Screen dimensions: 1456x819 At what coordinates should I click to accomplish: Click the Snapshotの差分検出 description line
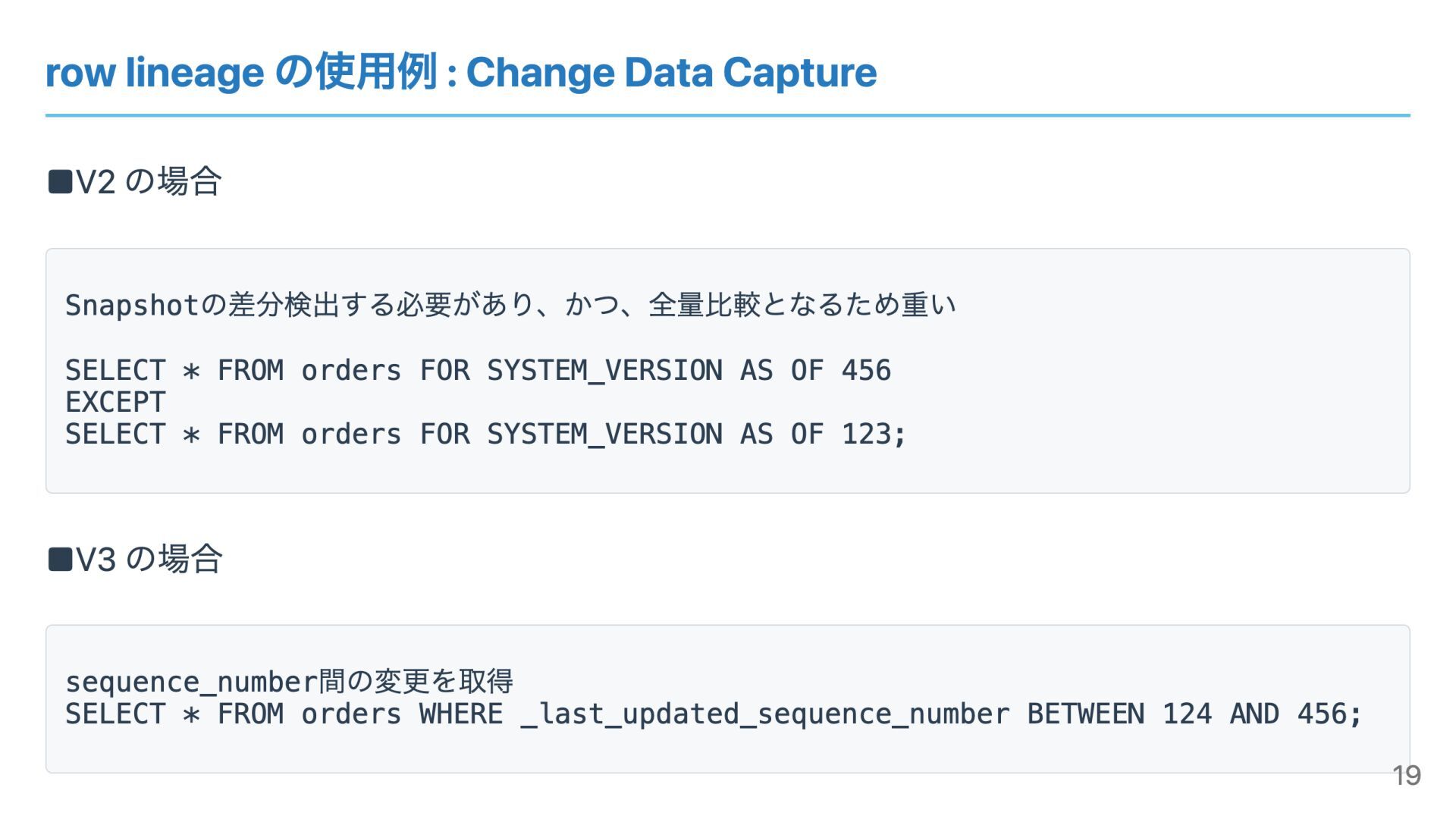pos(510,305)
